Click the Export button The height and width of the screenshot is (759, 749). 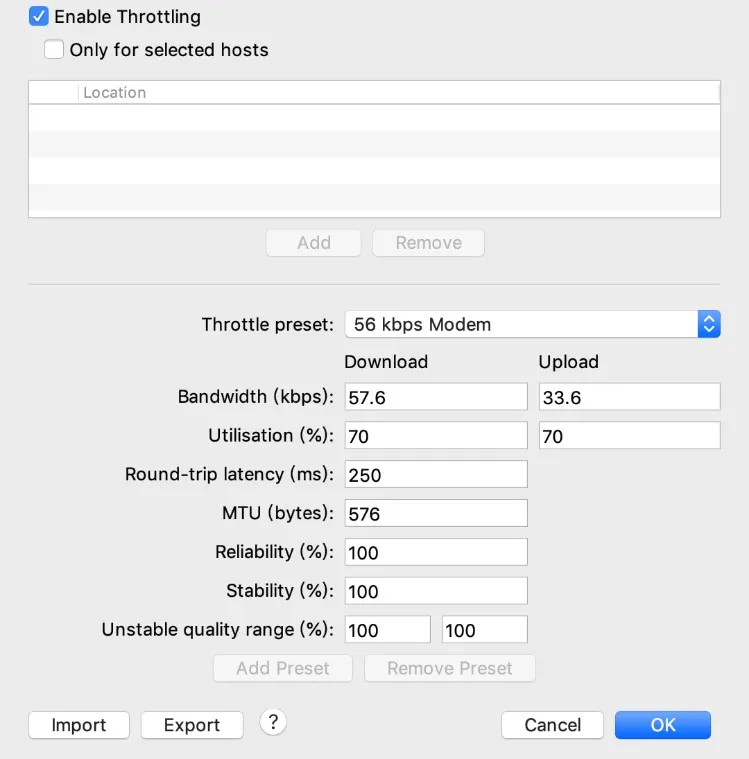(x=192, y=725)
